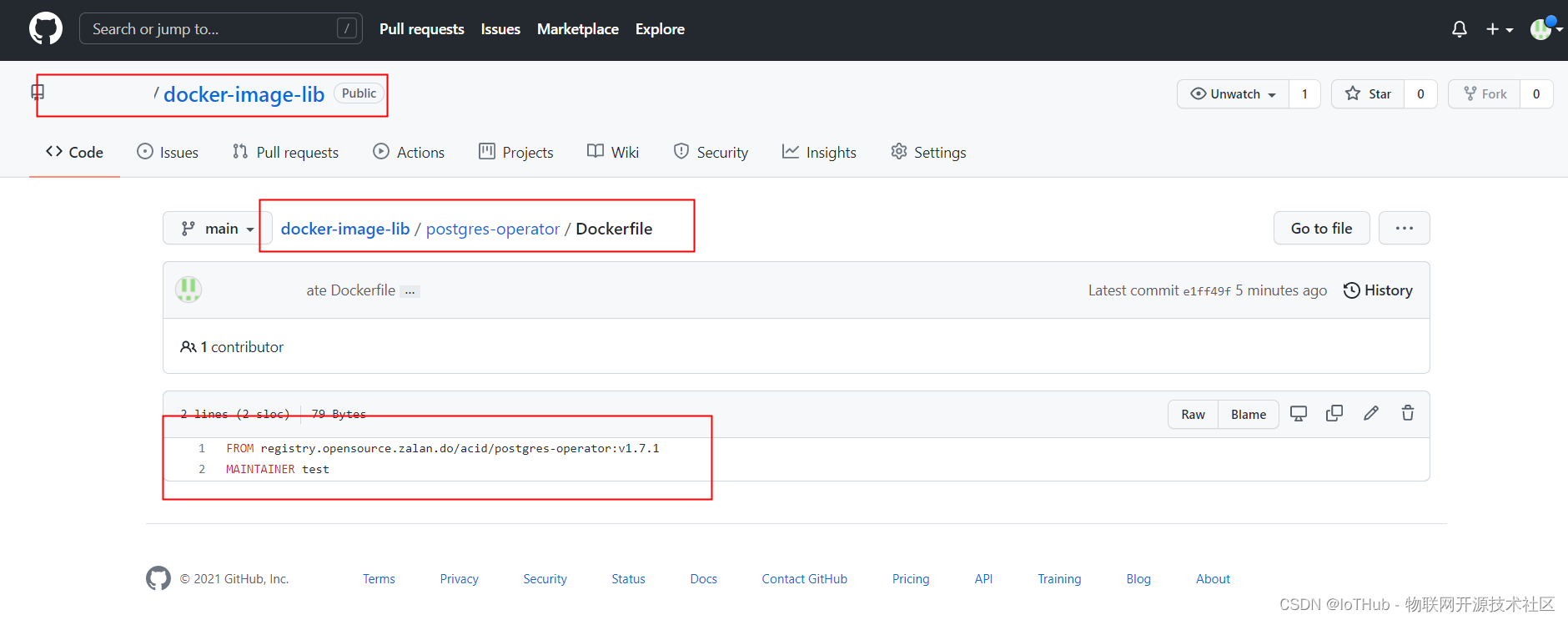View the fork count next to Fork
Viewport: 1568px width, 620px height.
click(x=1536, y=94)
